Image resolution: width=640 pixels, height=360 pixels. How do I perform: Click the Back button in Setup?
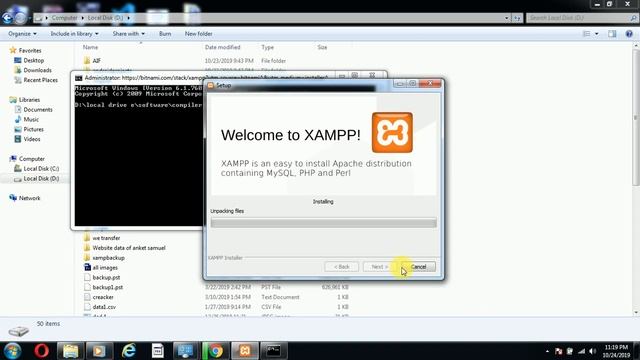[x=342, y=267]
